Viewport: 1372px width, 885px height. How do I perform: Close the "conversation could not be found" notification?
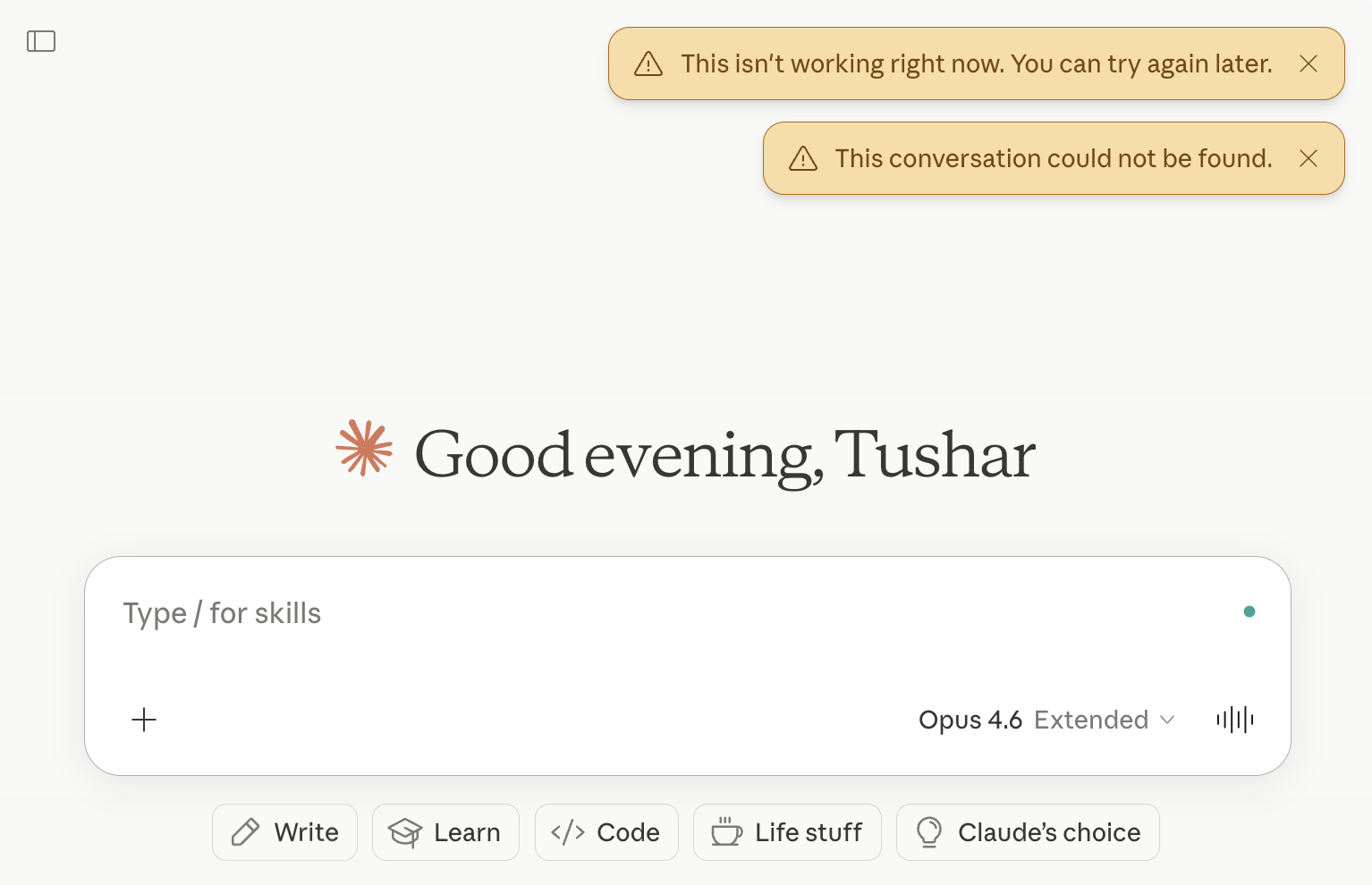click(x=1308, y=158)
